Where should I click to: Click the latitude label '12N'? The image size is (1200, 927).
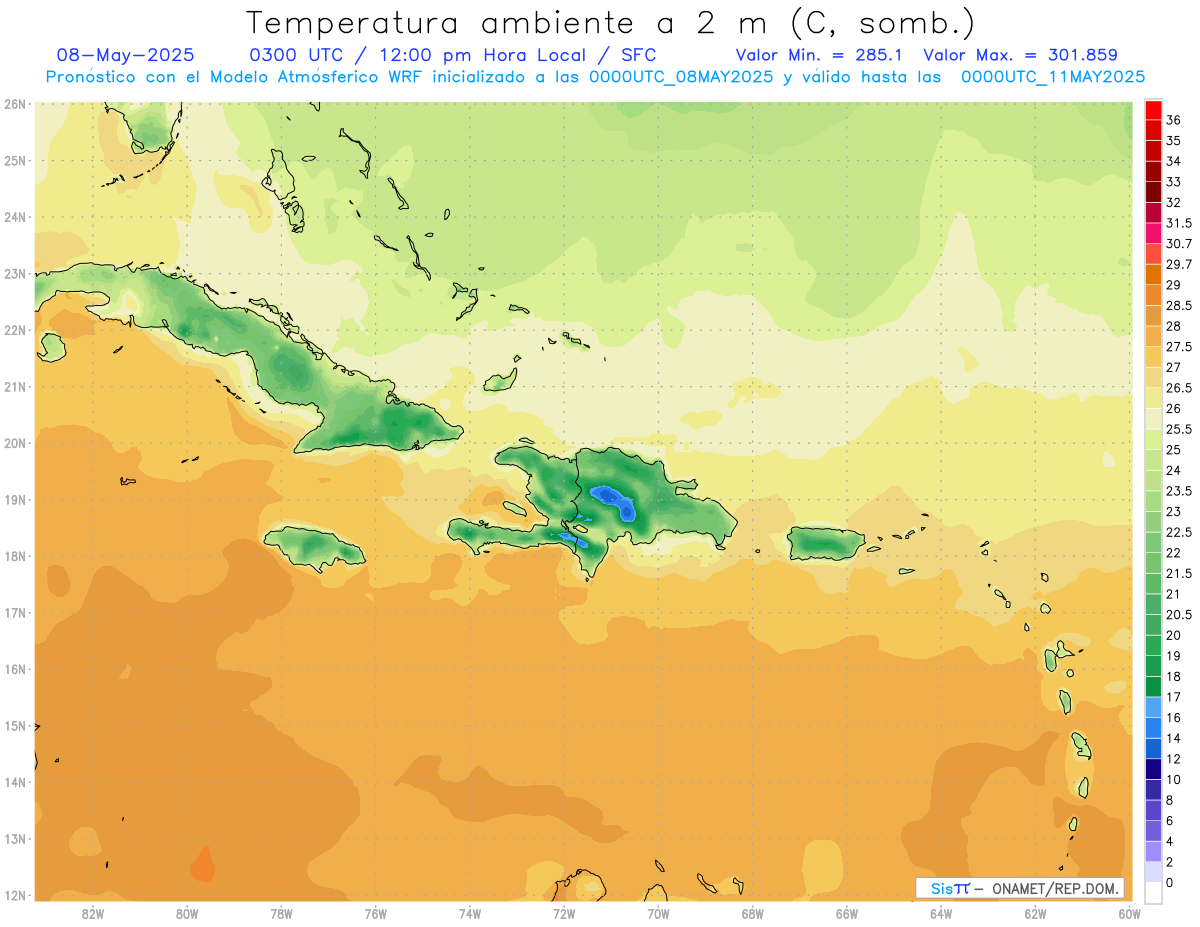pyautogui.click(x=15, y=895)
